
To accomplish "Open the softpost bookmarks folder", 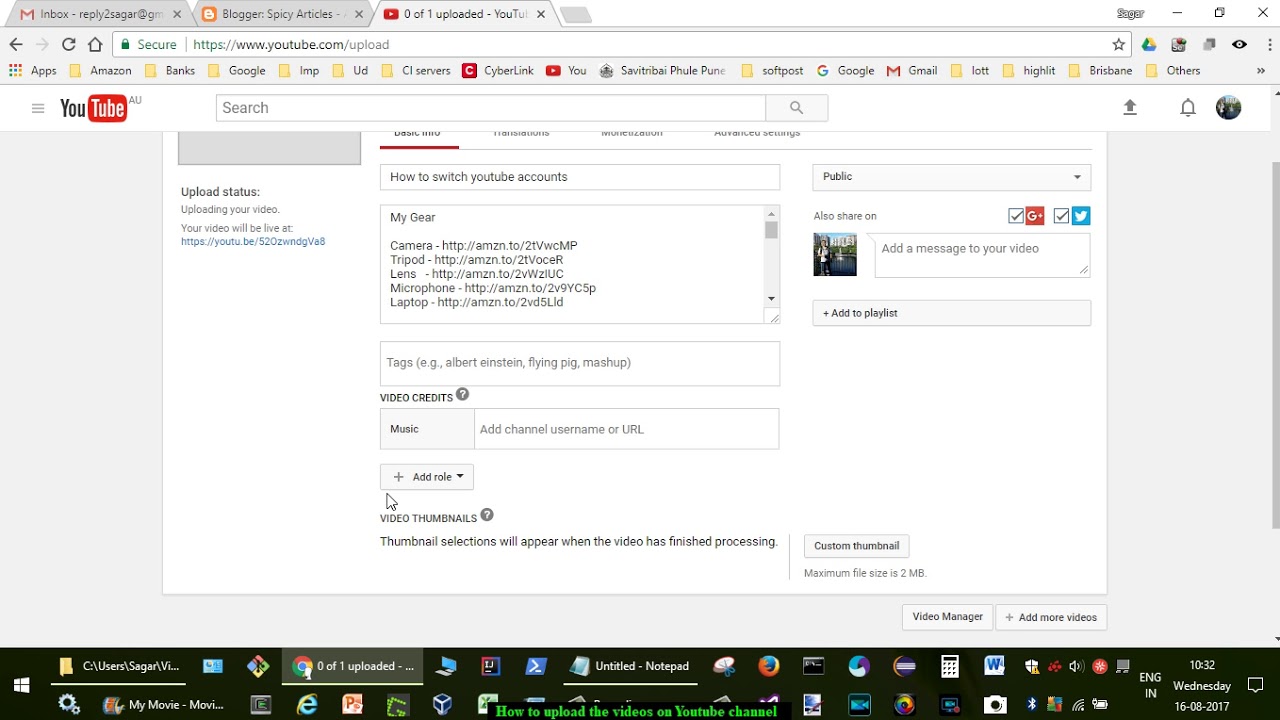I will point(772,71).
